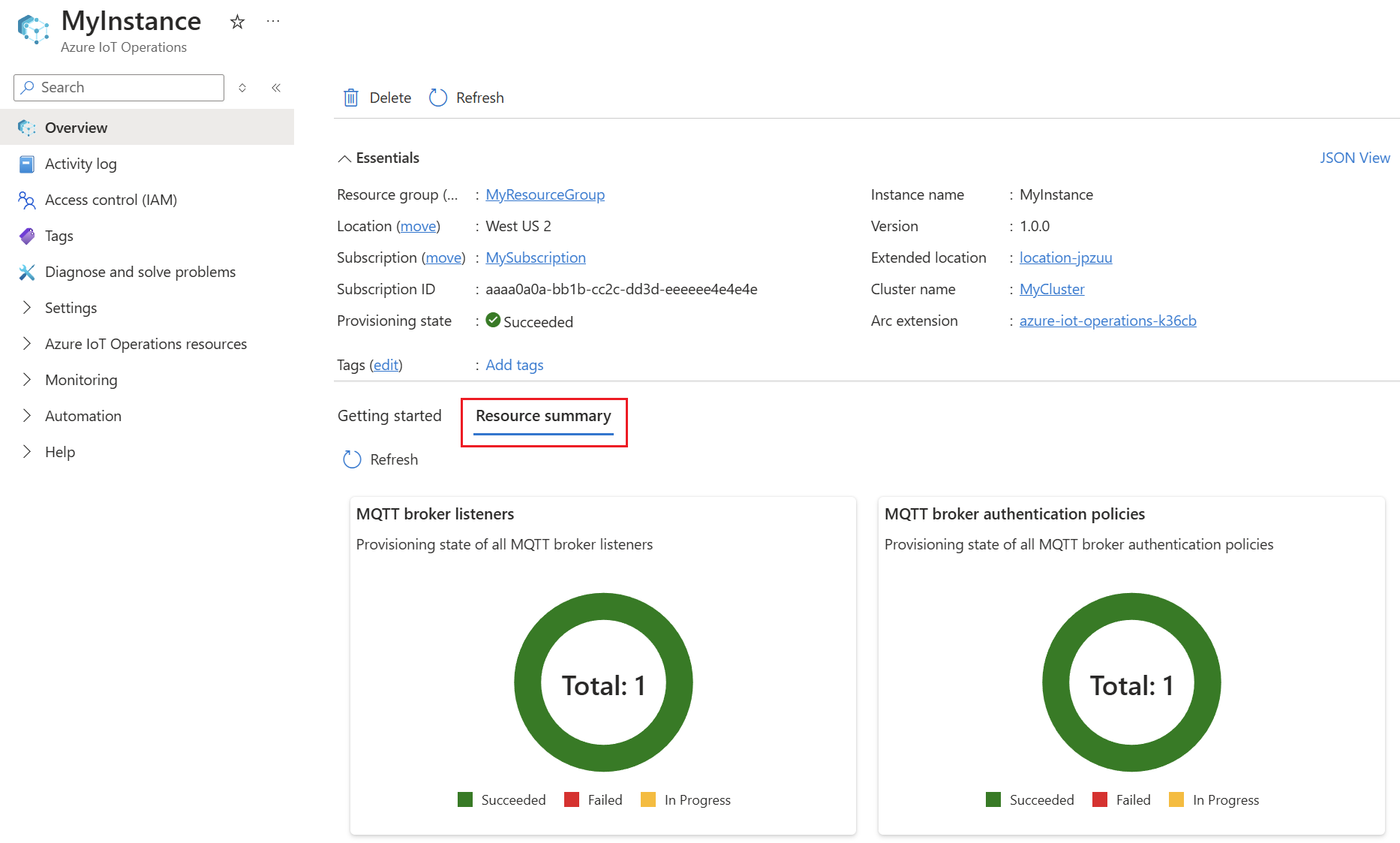1400x843 pixels.
Task: Open the MyResourceGroup link
Action: tap(545, 194)
